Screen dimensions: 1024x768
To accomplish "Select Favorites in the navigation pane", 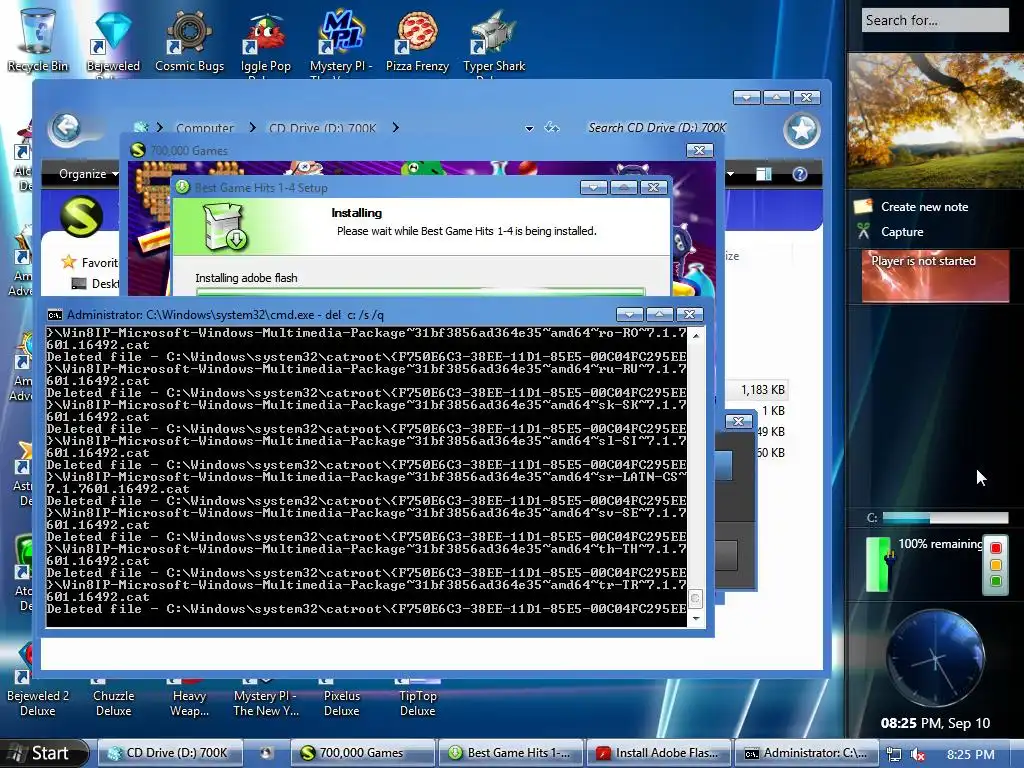I will coord(91,263).
